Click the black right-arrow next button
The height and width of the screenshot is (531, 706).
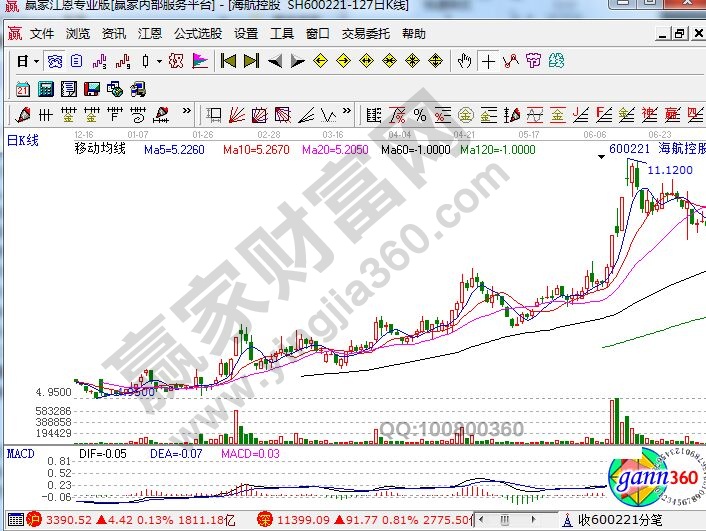[x=297, y=61]
